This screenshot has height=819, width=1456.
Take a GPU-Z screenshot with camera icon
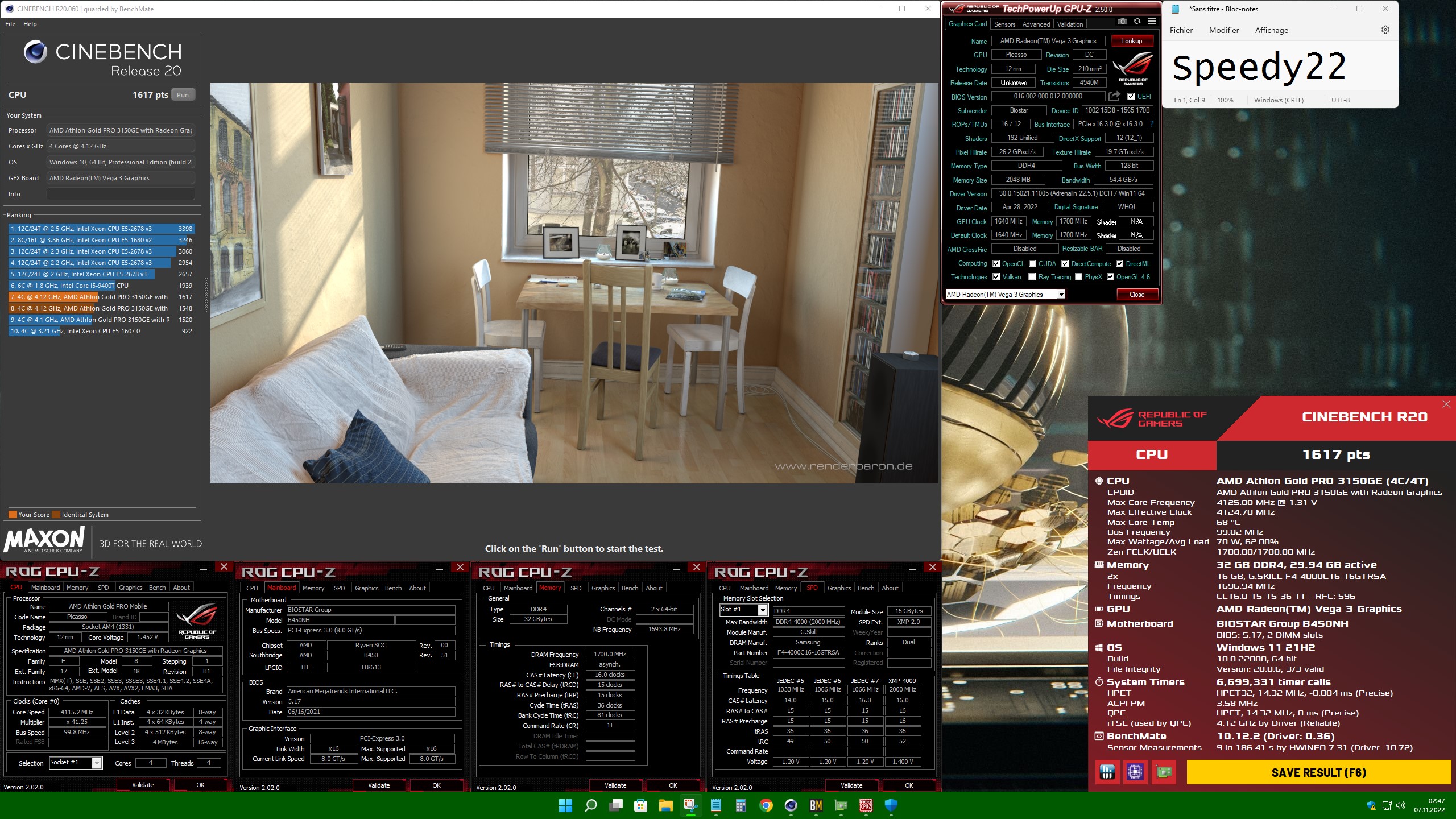click(1122, 22)
